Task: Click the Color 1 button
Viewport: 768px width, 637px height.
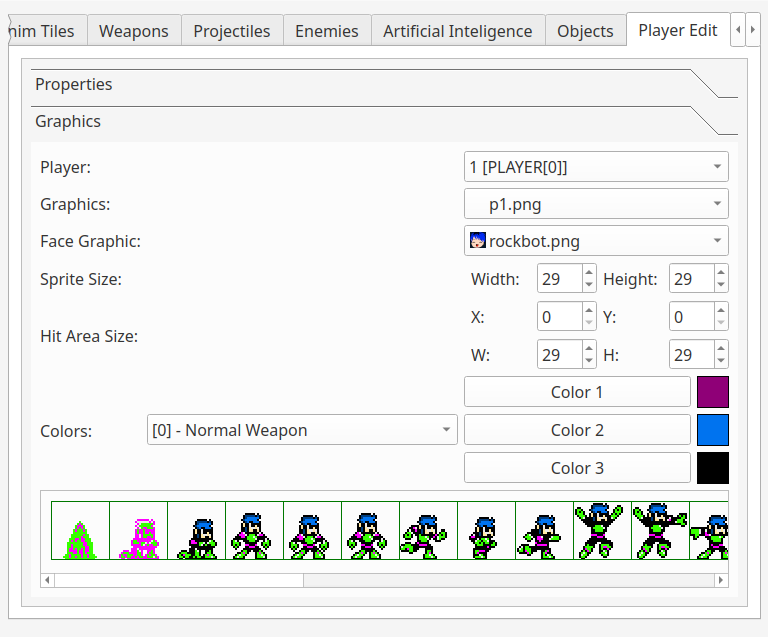Action: (x=577, y=392)
